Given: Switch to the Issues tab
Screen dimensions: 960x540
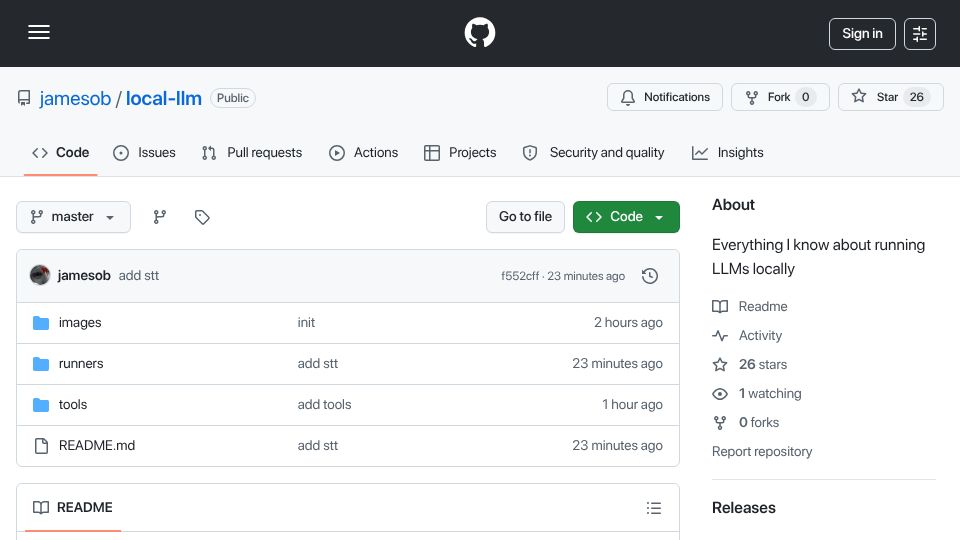Looking at the screenshot, I should 144,152.
